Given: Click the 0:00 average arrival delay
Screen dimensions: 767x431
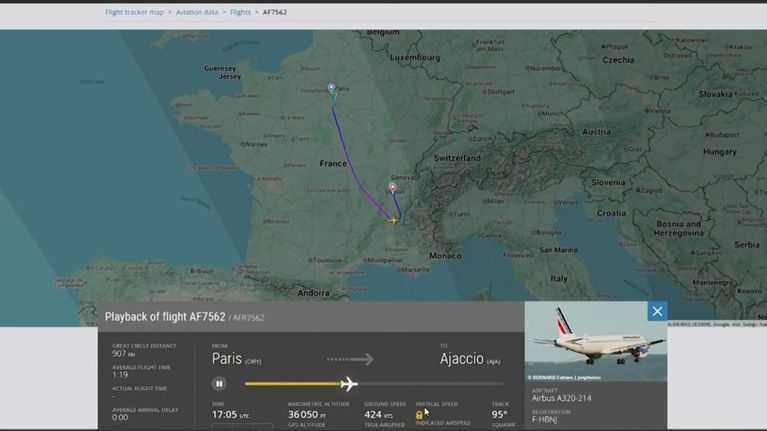Looking at the screenshot, I should coord(120,417).
